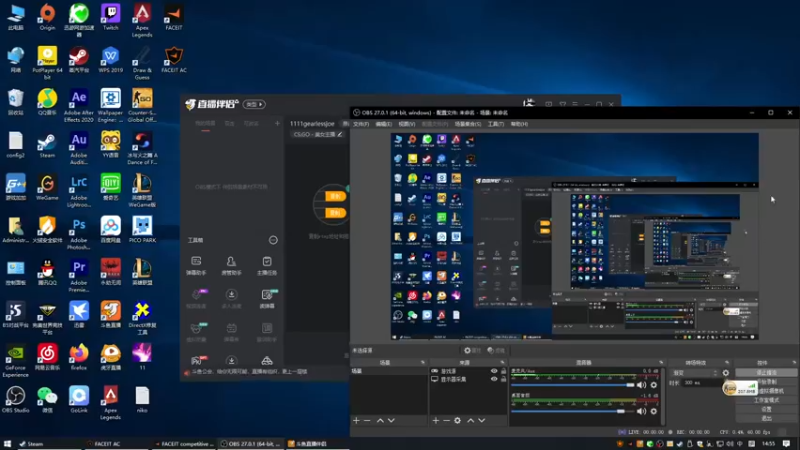Select the niko file icon
The width and height of the screenshot is (800, 450).
tap(142, 399)
